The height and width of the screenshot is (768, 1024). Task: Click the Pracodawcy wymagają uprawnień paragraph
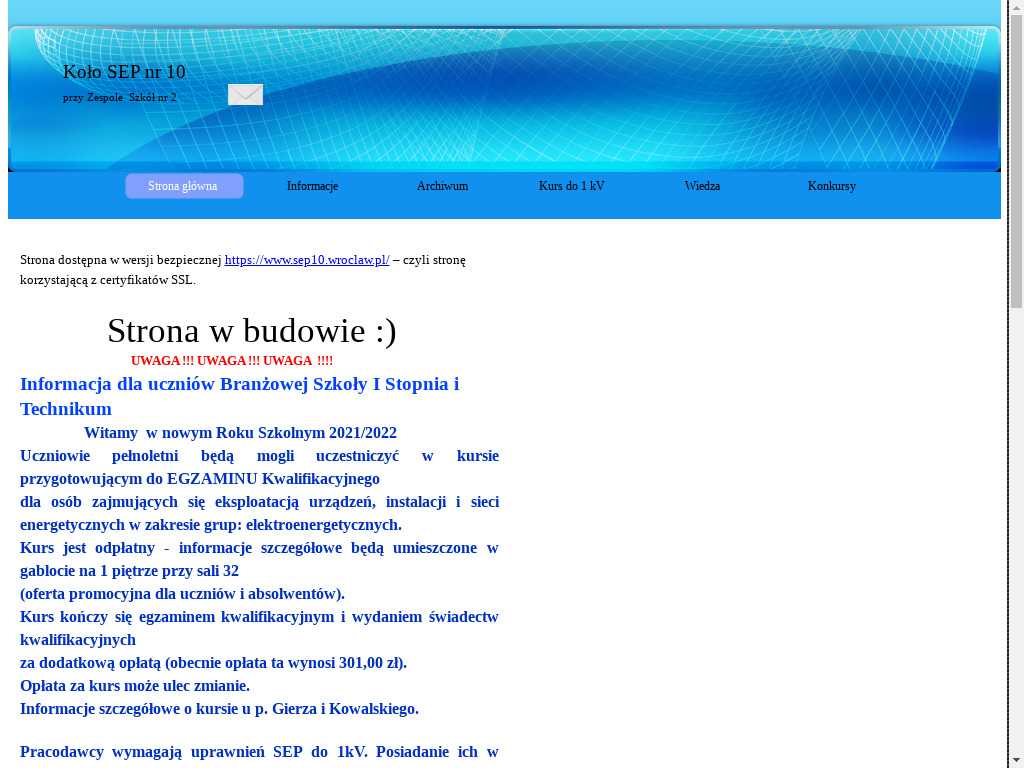click(259, 752)
